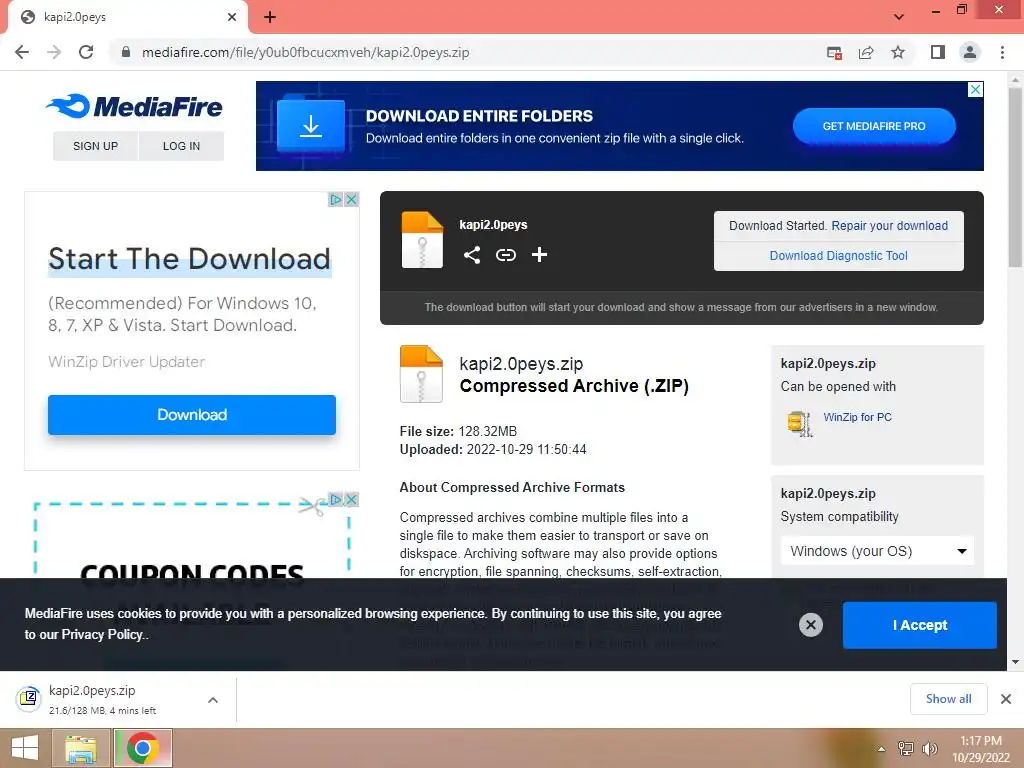Click the address bar URL
The height and width of the screenshot is (768, 1024).
[x=306, y=52]
